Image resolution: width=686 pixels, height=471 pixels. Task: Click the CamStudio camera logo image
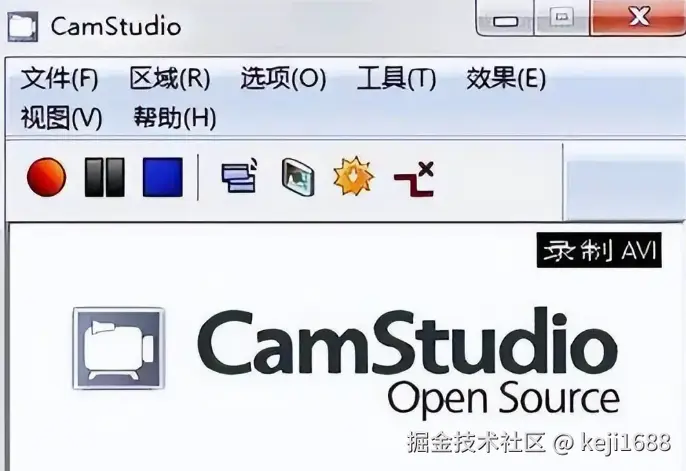click(119, 349)
